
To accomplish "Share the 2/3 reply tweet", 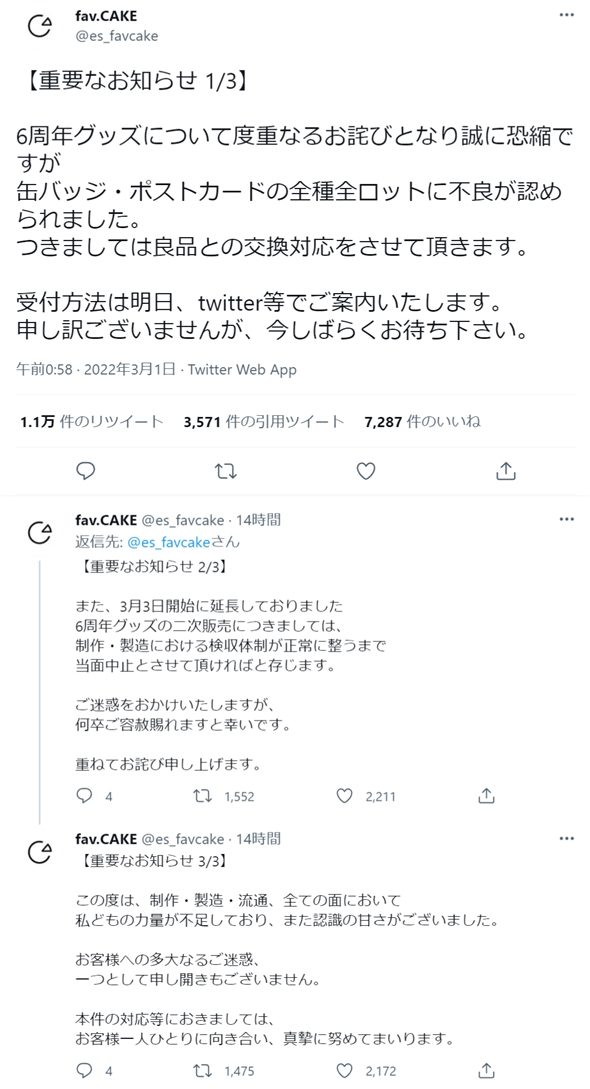I will 487,796.
